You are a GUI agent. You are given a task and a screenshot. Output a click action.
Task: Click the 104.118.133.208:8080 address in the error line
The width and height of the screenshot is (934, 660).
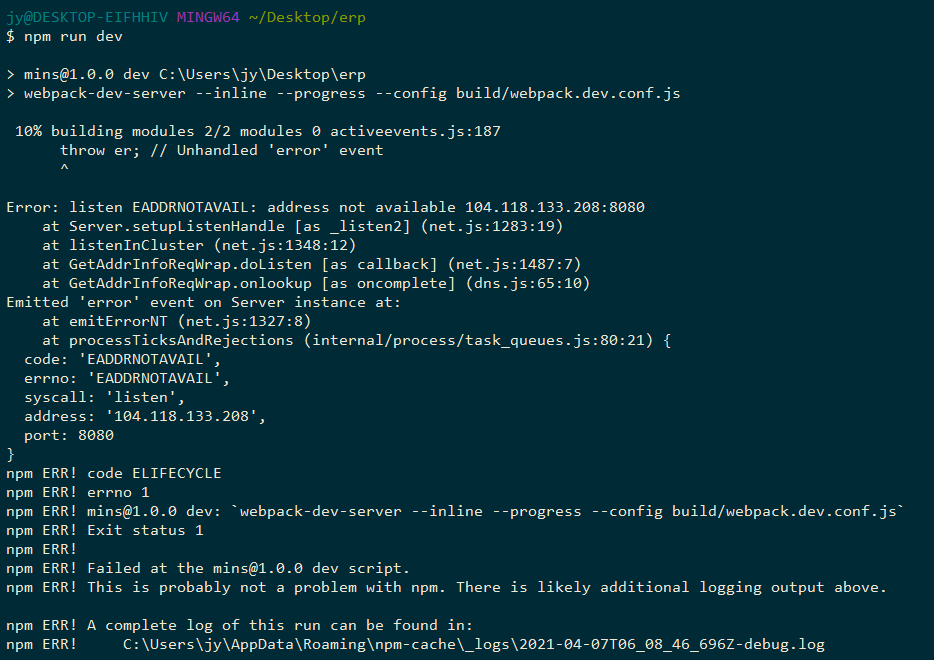click(x=555, y=207)
